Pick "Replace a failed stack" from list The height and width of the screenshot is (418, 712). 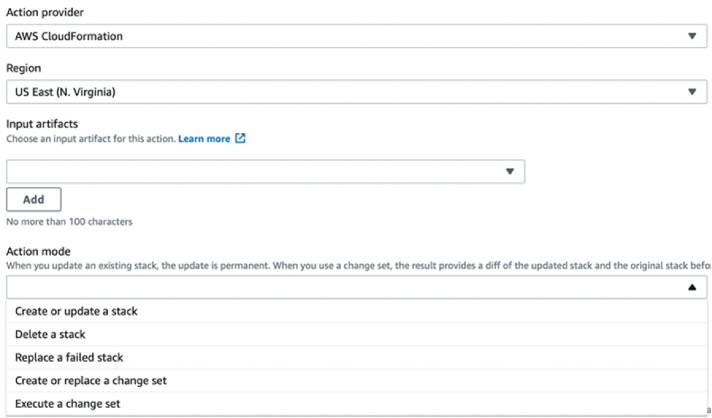click(69, 357)
